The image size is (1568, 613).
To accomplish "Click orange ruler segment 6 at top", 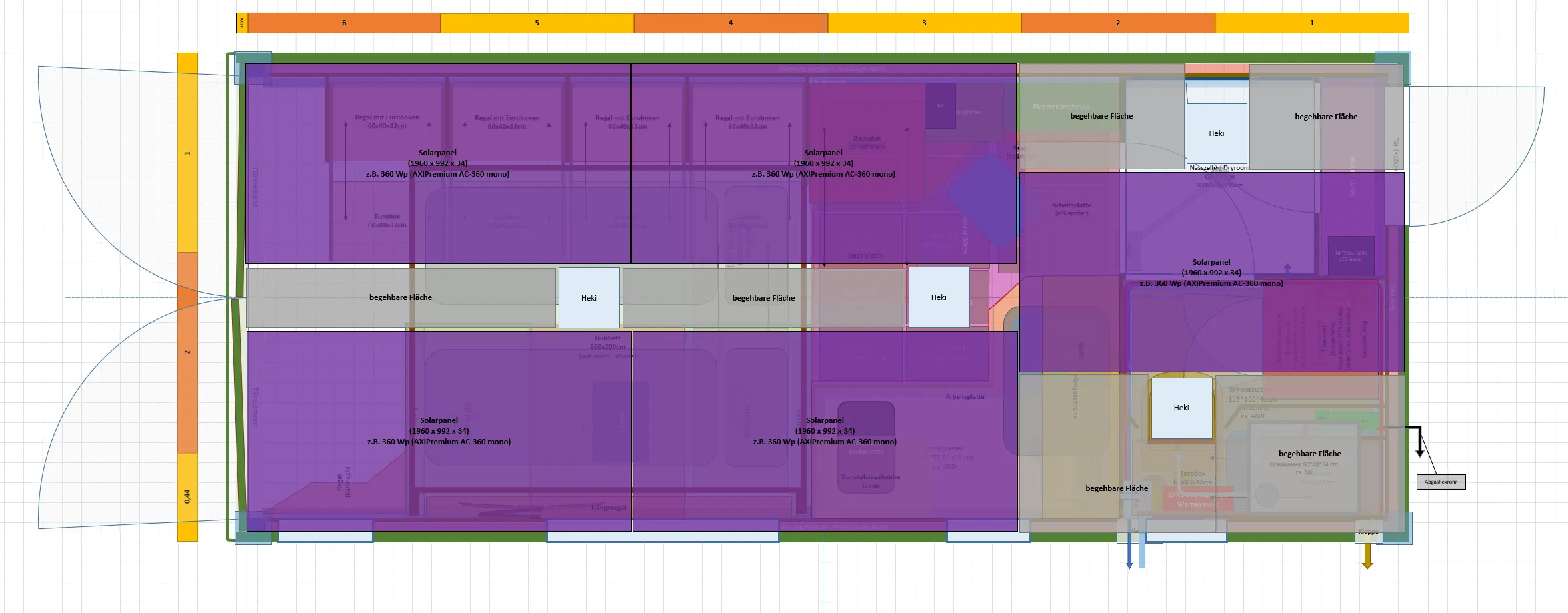I will click(344, 23).
